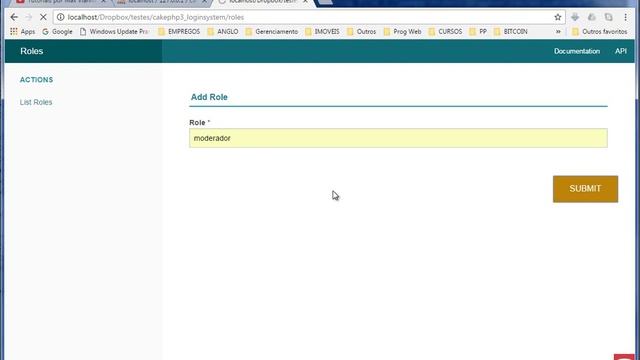
Task: Open the API link
Action: pos(620,51)
